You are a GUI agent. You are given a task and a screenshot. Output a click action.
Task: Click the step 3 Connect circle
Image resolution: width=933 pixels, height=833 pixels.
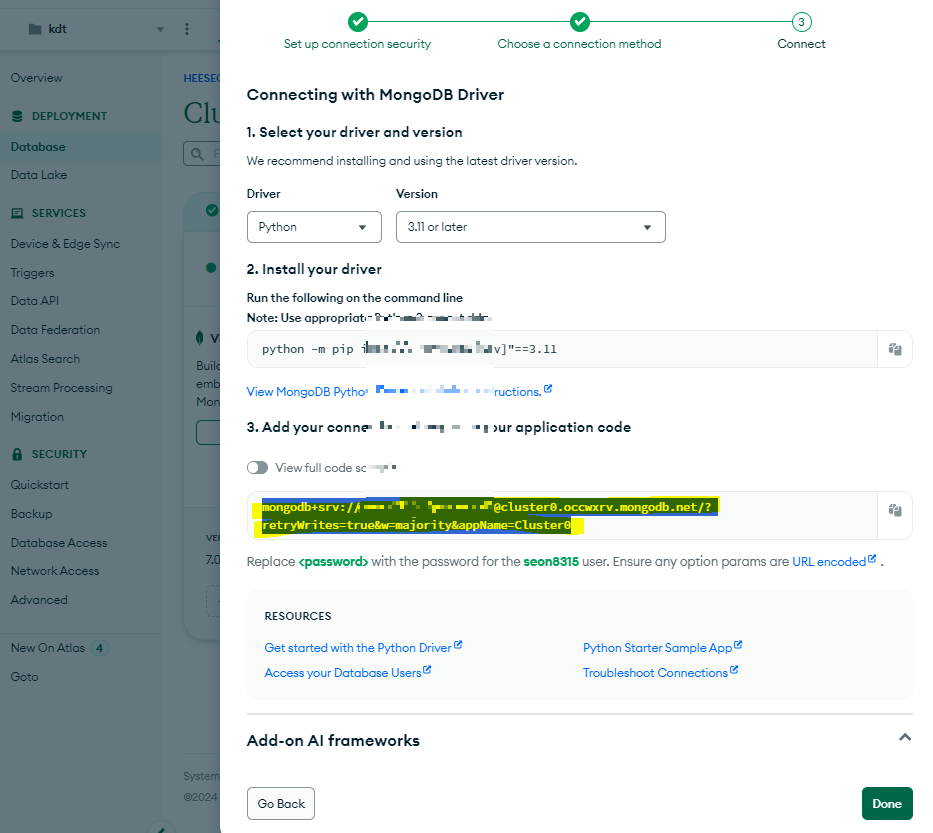tap(801, 22)
